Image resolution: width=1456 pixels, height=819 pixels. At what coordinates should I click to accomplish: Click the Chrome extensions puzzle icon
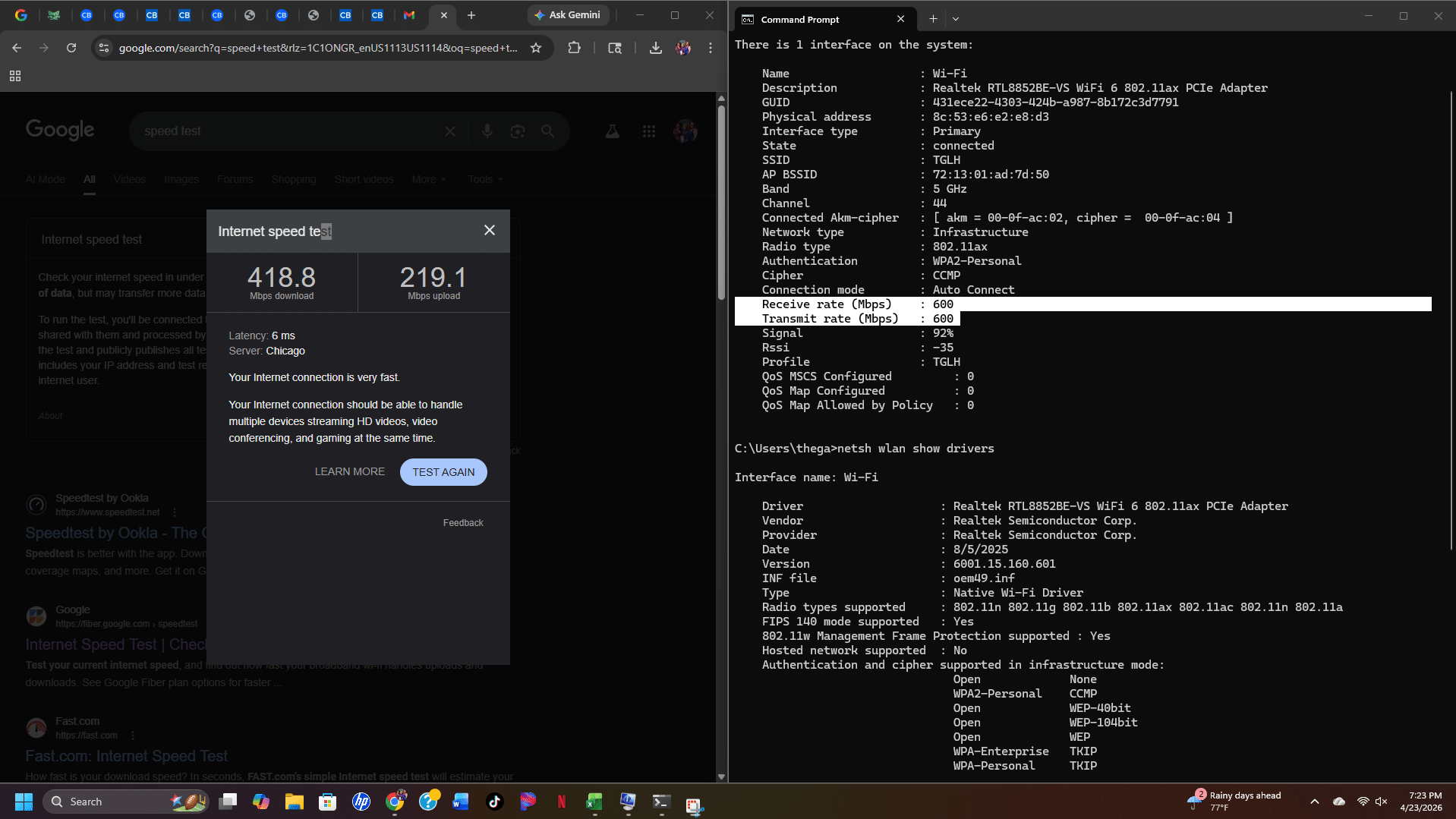[575, 48]
